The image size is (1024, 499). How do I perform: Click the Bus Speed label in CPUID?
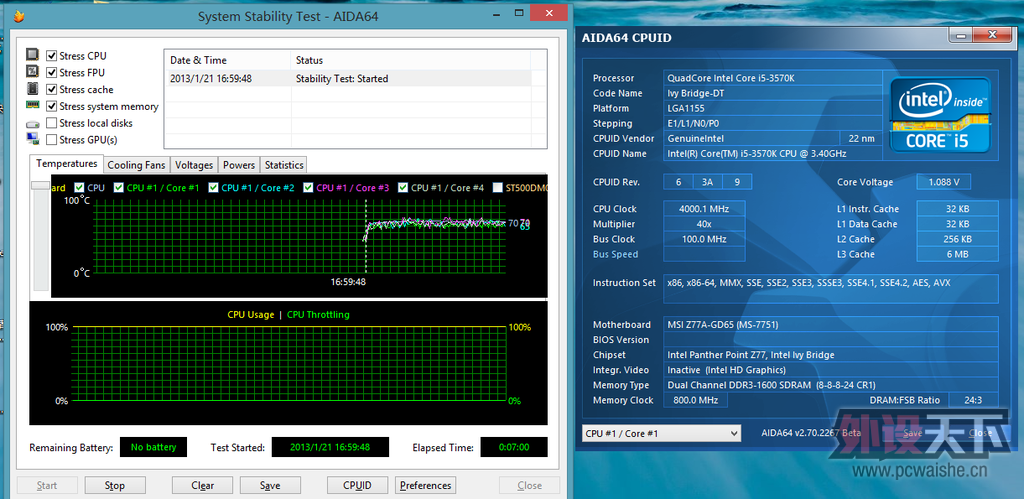click(615, 254)
